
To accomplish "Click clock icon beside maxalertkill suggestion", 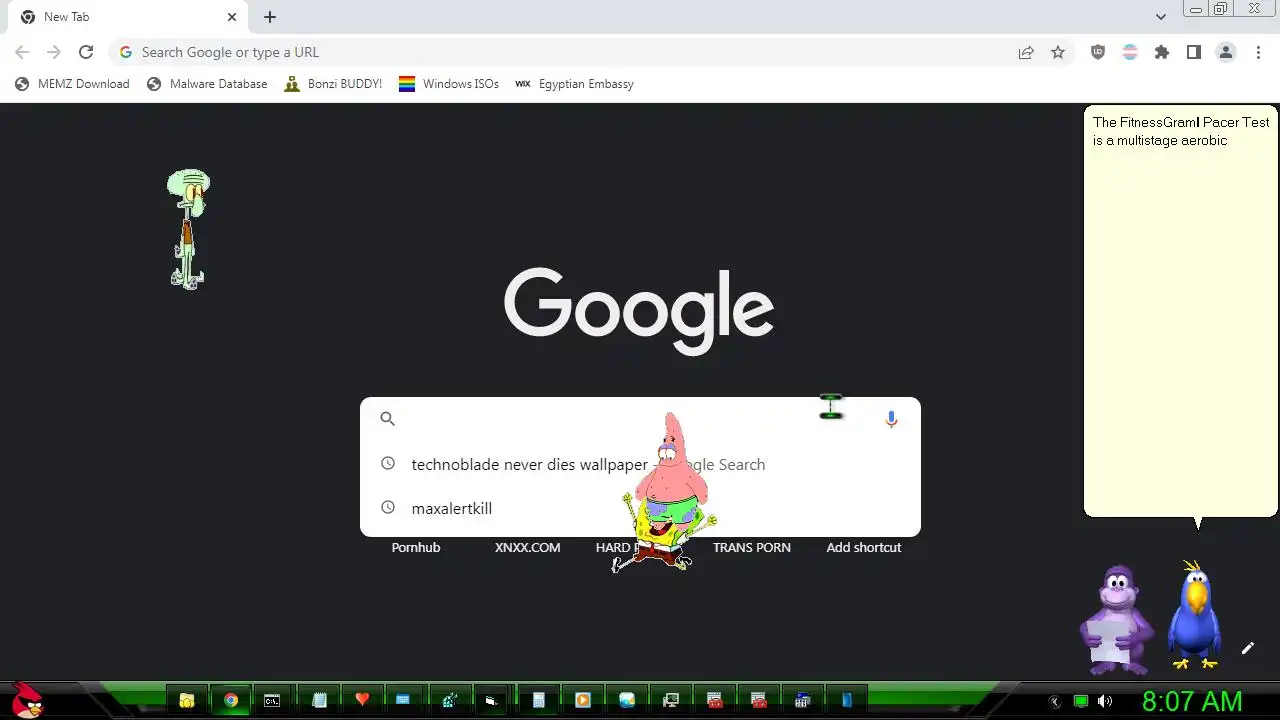I will click(x=388, y=508).
